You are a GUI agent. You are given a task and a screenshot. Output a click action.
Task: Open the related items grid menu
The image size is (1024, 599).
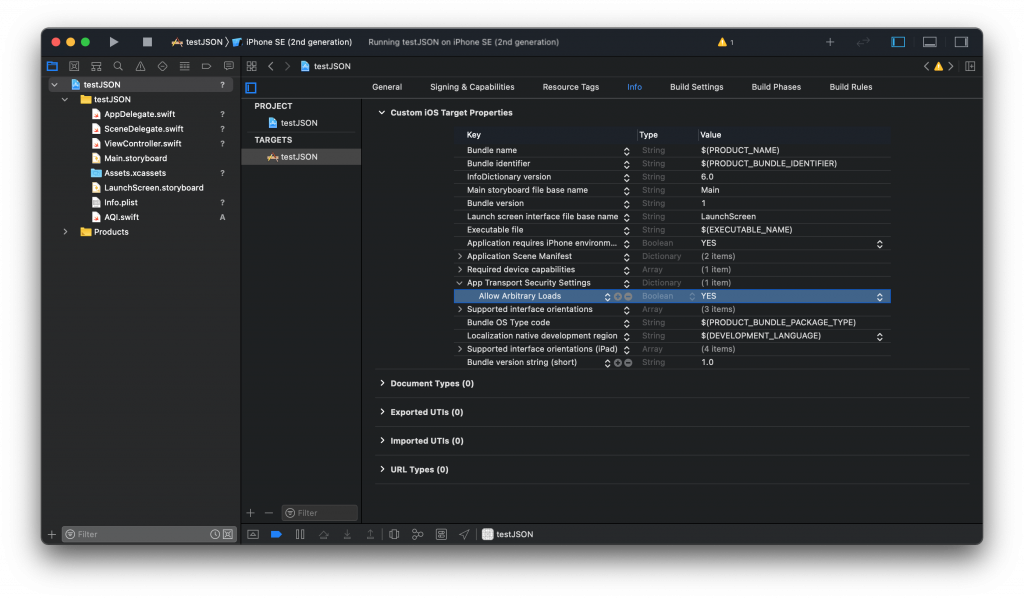click(251, 66)
